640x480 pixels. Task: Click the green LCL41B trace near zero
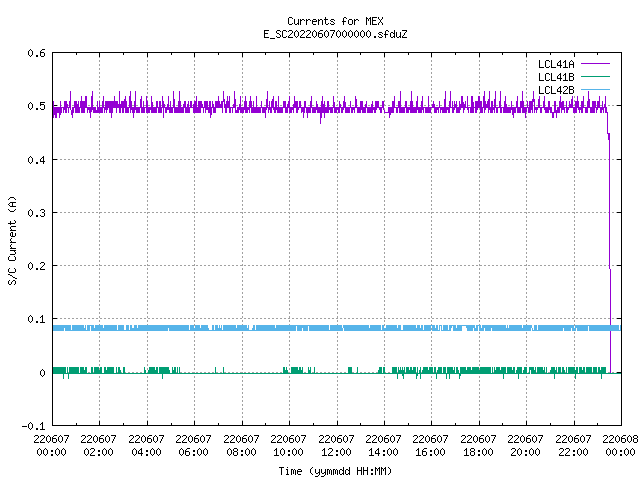(337, 371)
